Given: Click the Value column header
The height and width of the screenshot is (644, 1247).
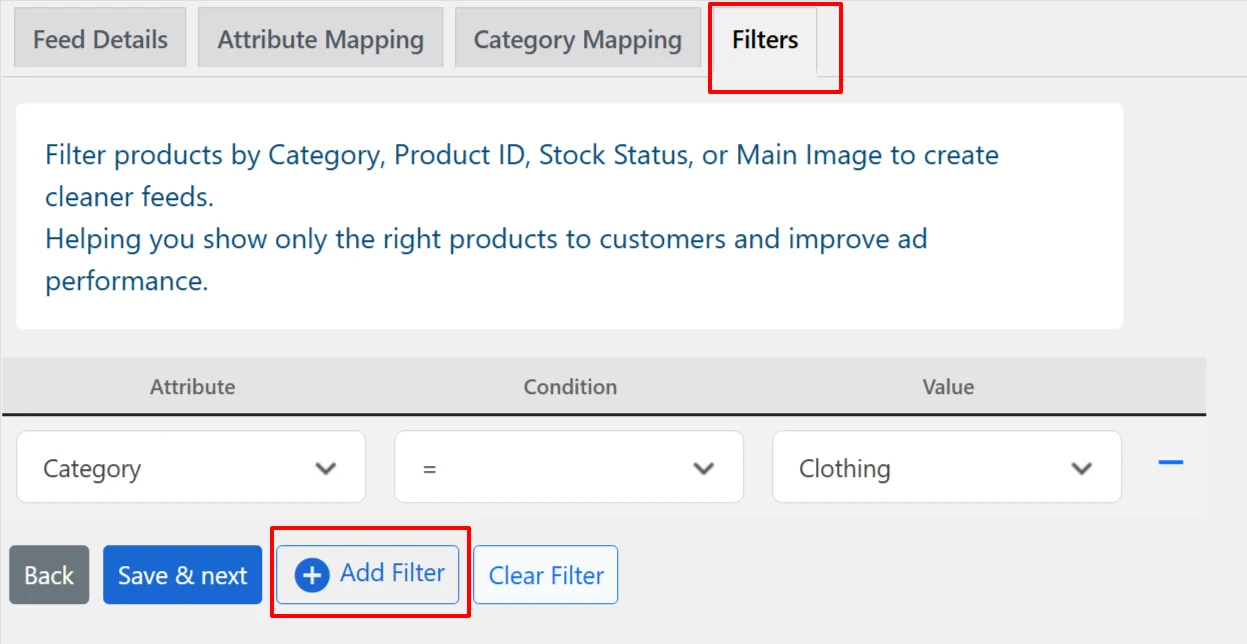Looking at the screenshot, I should tap(947, 387).
